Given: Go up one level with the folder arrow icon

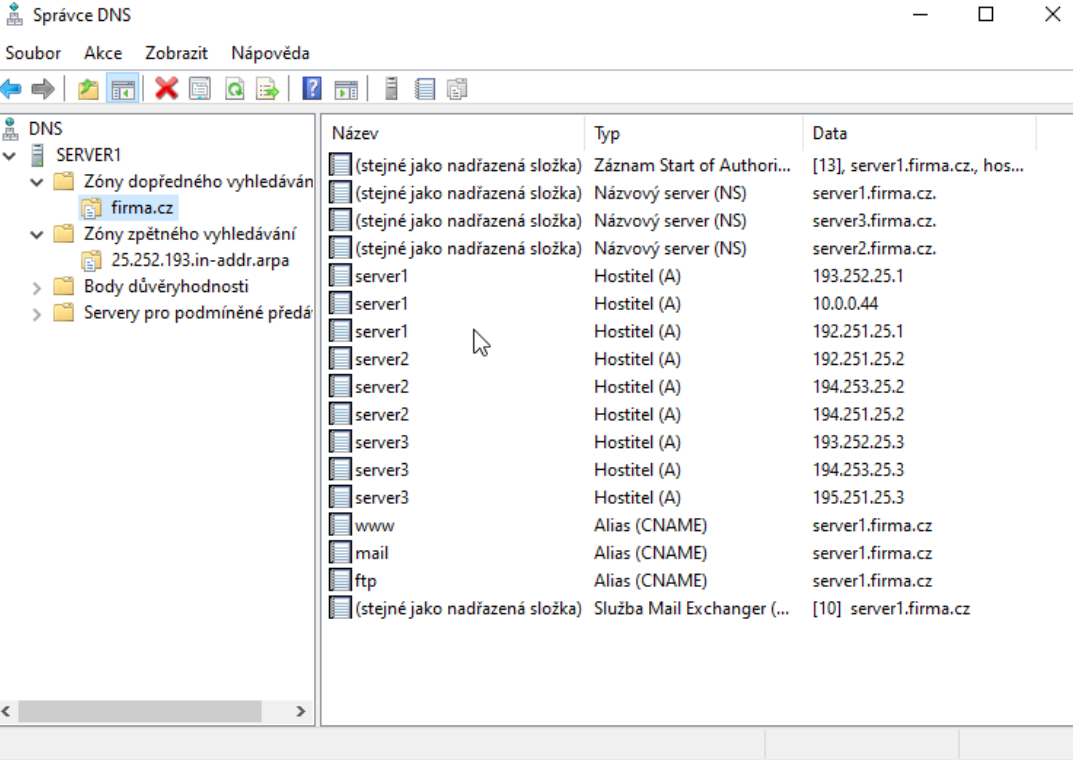Looking at the screenshot, I should 88,89.
